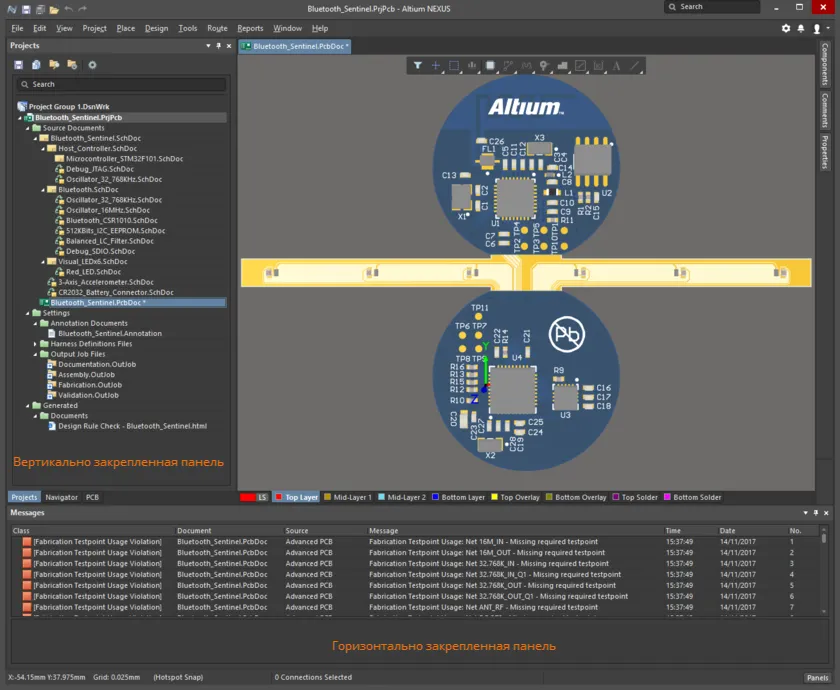Click the Align objects tool icon
This screenshot has width=840, height=690.
pyautogui.click(x=472, y=66)
